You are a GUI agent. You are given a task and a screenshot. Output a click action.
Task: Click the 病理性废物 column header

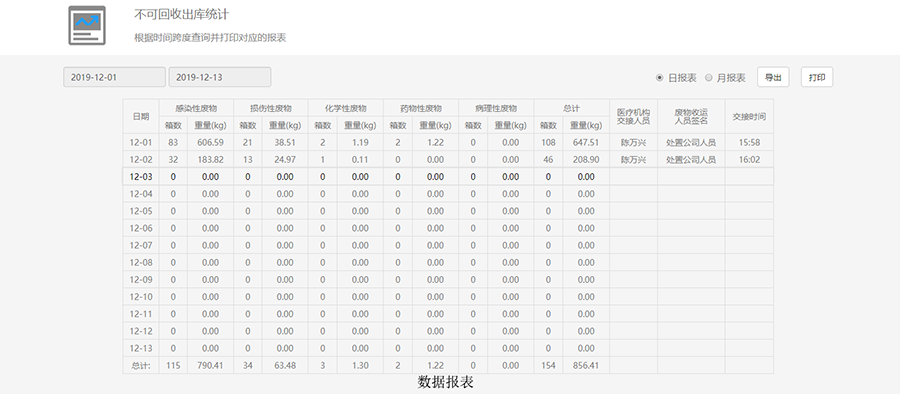(x=496, y=108)
